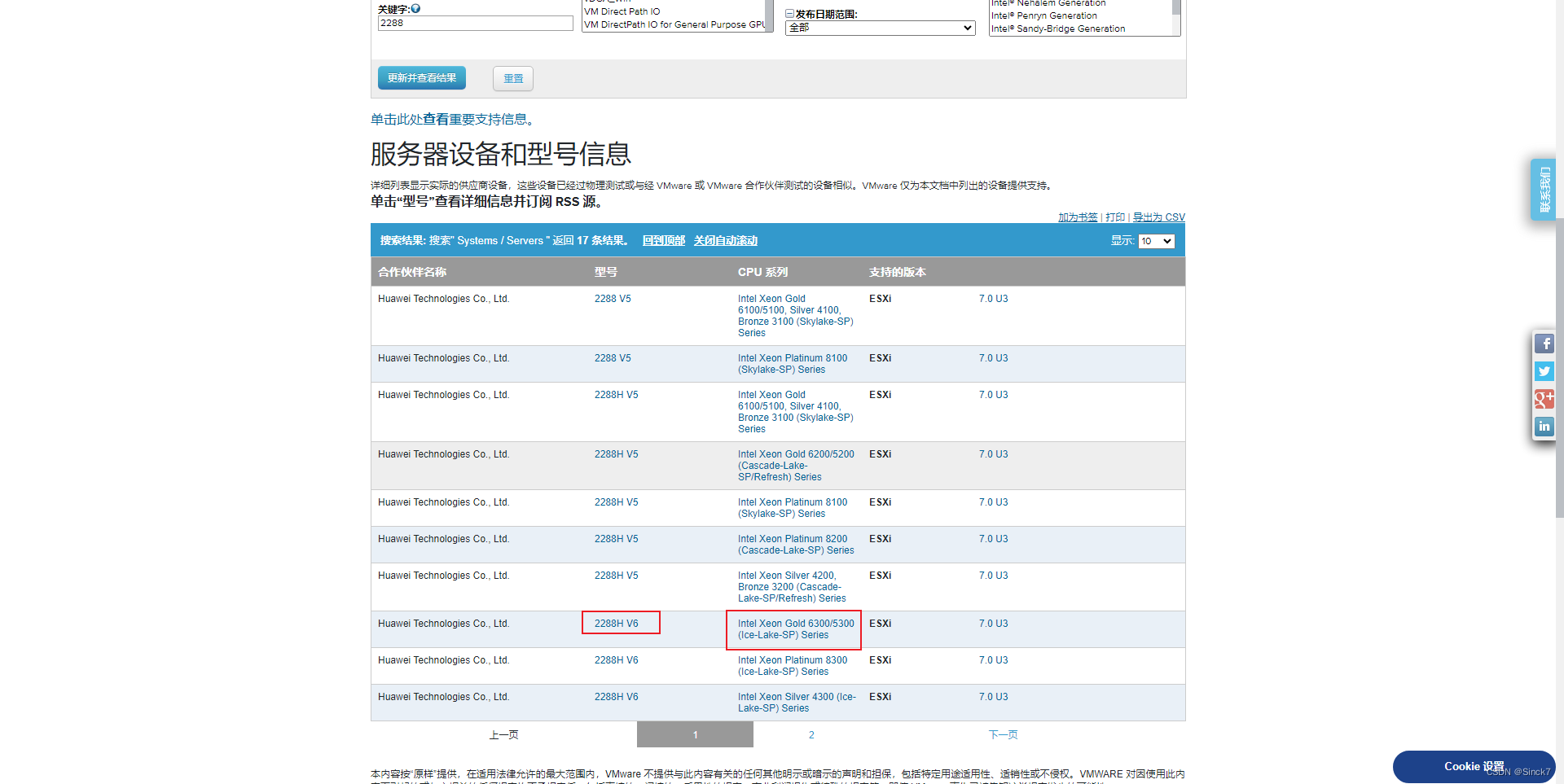This screenshot has height=784, width=1564.
Task: Go to next results page
Action: click(1003, 735)
